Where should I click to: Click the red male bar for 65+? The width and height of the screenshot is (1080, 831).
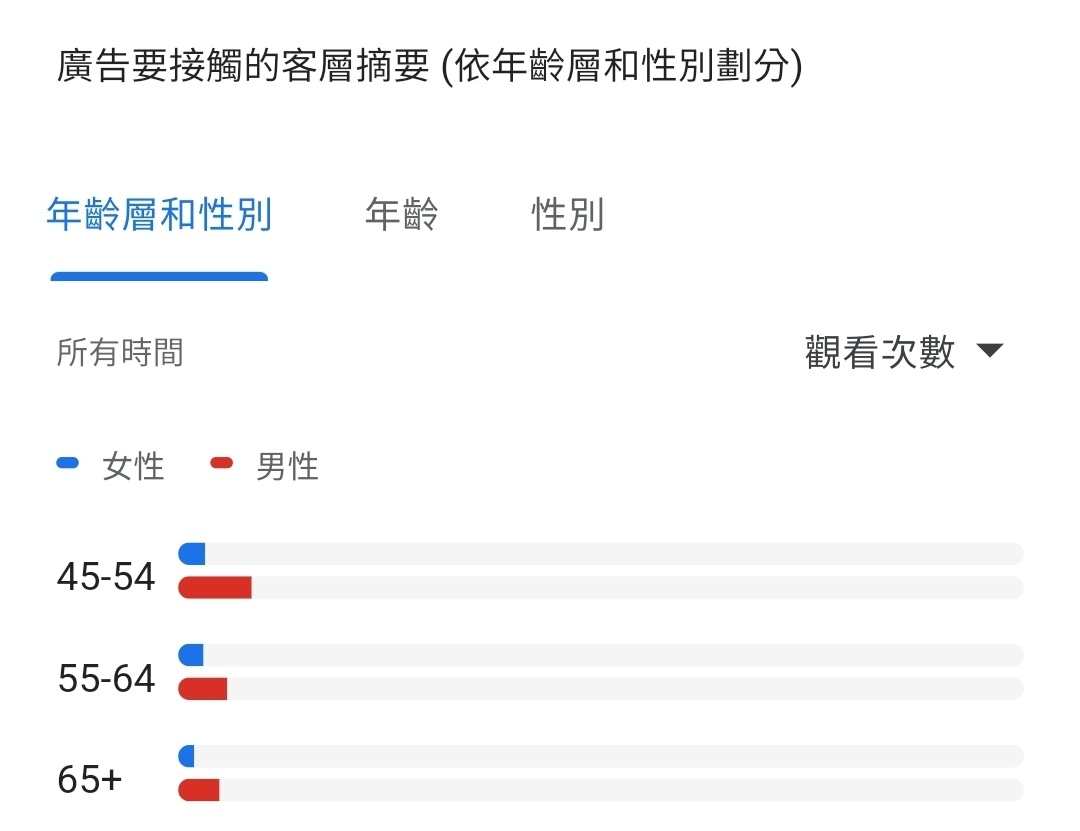tap(198, 790)
